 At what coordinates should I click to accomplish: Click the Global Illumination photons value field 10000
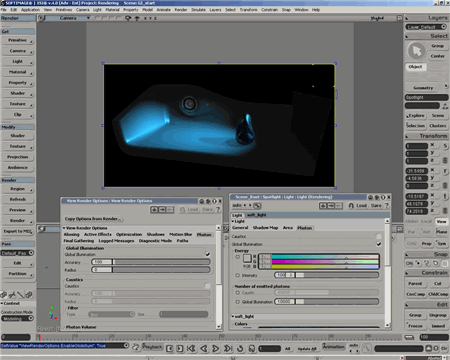(284, 301)
